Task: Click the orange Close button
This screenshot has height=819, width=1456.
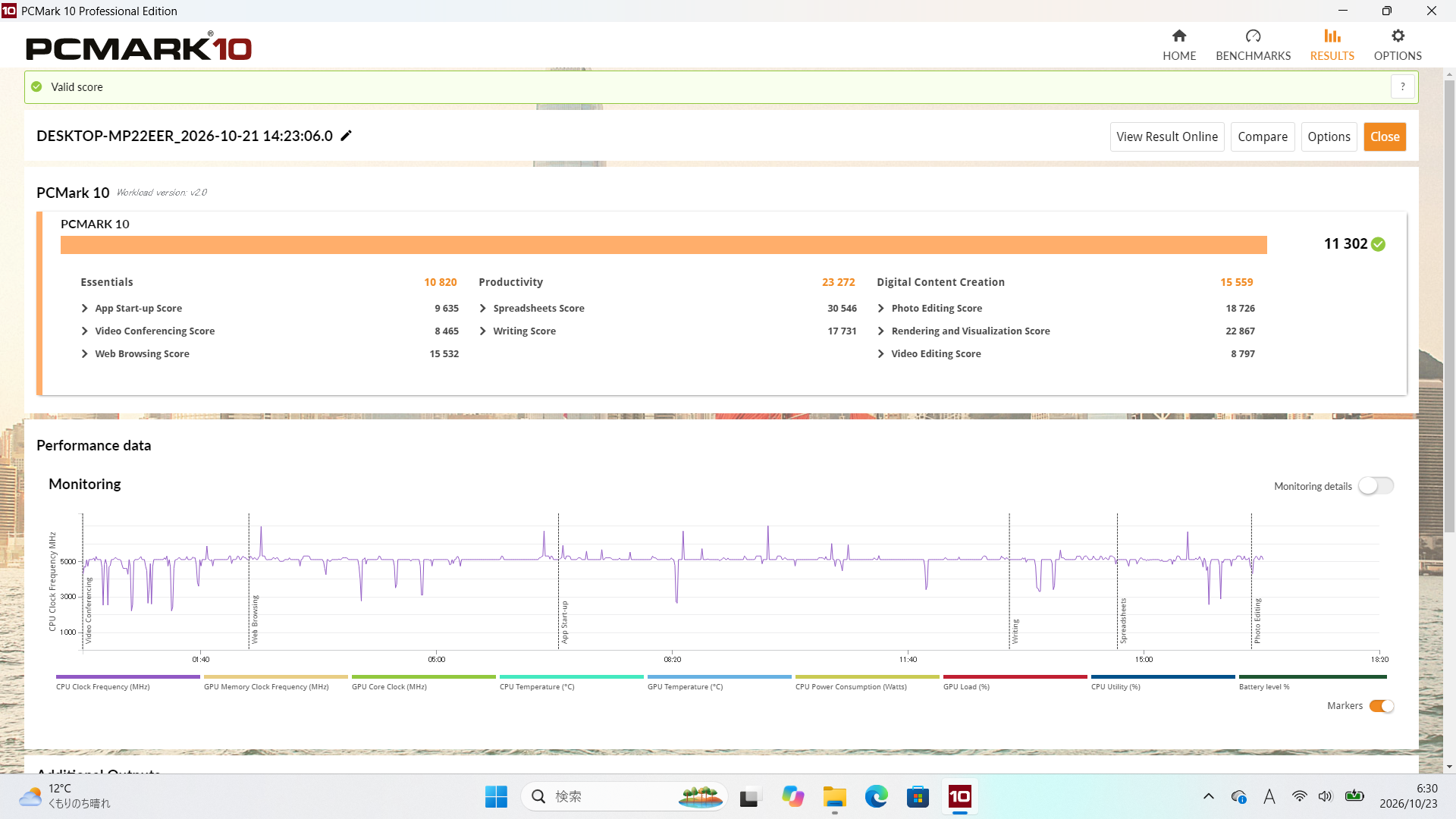Action: click(x=1385, y=136)
